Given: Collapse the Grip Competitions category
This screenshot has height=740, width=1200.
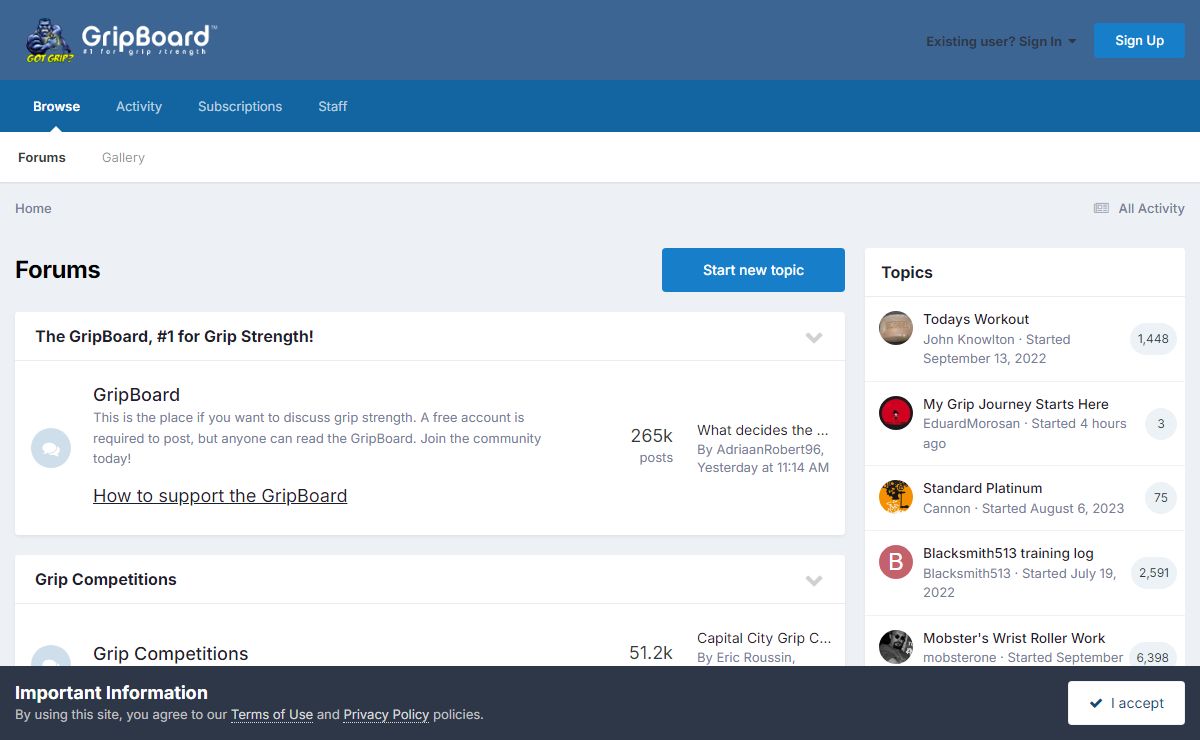Looking at the screenshot, I should pos(814,580).
